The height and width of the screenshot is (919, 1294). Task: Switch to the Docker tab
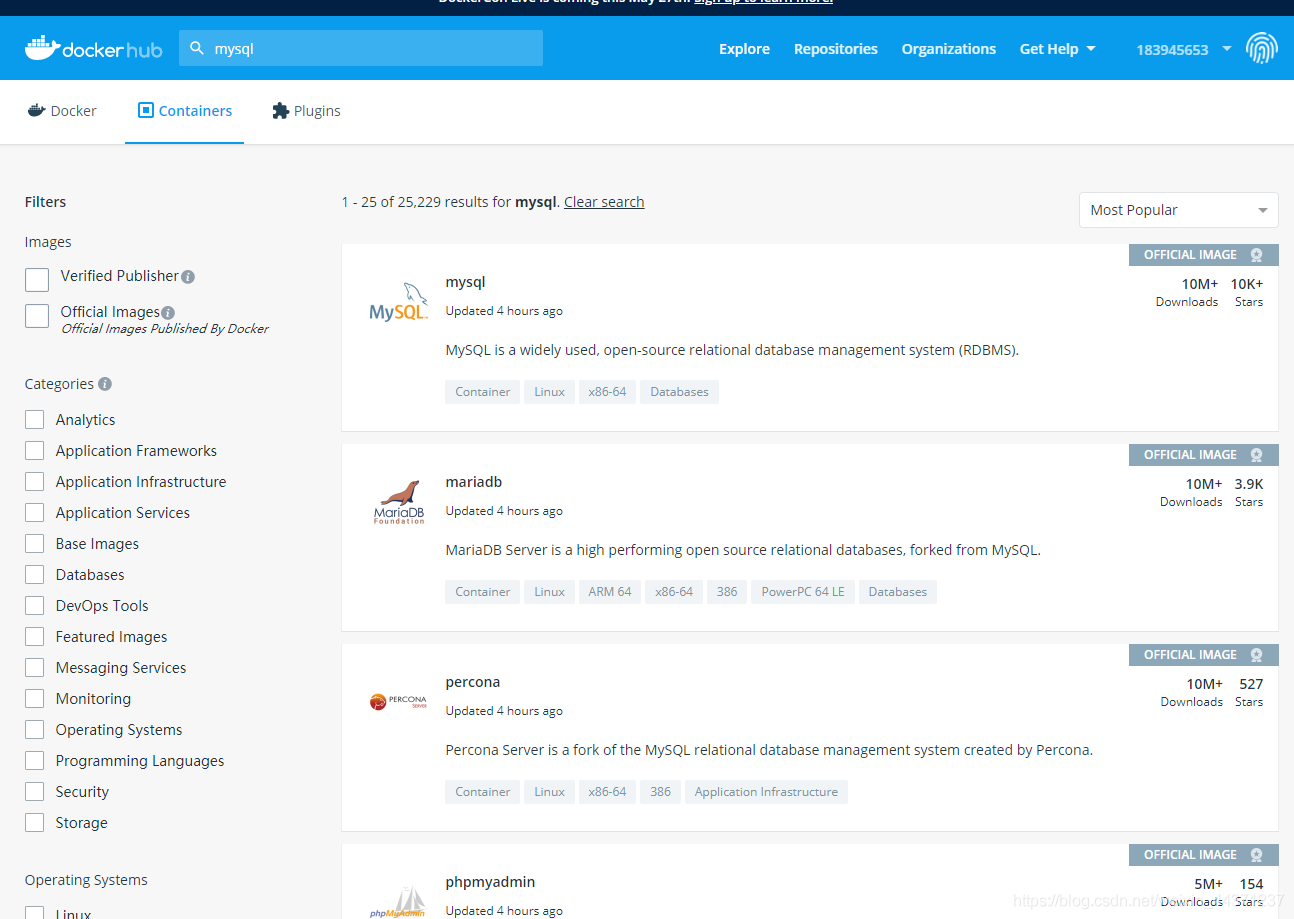[x=62, y=111]
